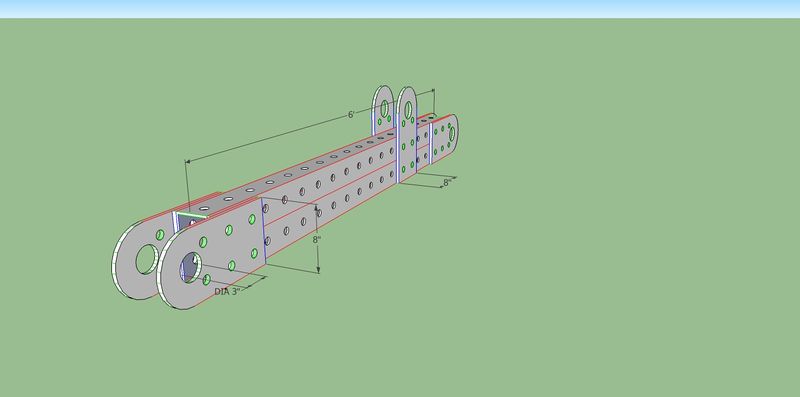Click the 6' length dimension label
The image size is (800, 397).
pyautogui.click(x=351, y=115)
